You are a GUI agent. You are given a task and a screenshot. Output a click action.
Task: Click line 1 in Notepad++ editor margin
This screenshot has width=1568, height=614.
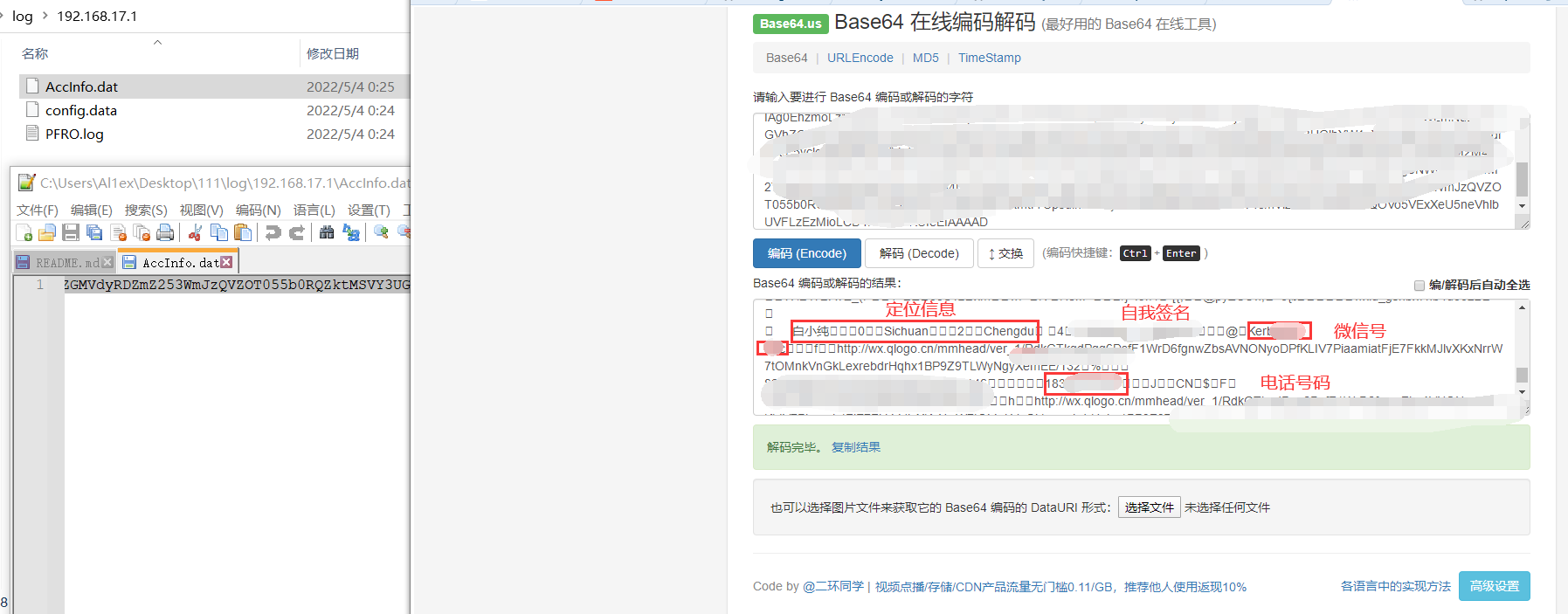tap(39, 285)
